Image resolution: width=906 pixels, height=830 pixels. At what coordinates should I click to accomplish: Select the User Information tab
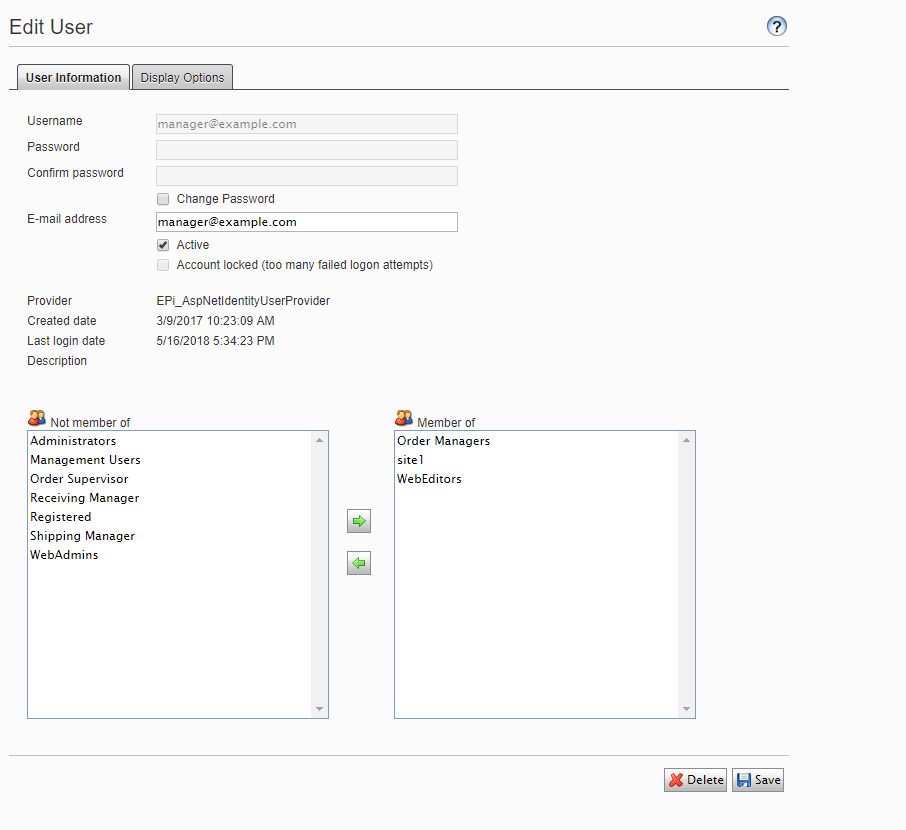[72, 76]
